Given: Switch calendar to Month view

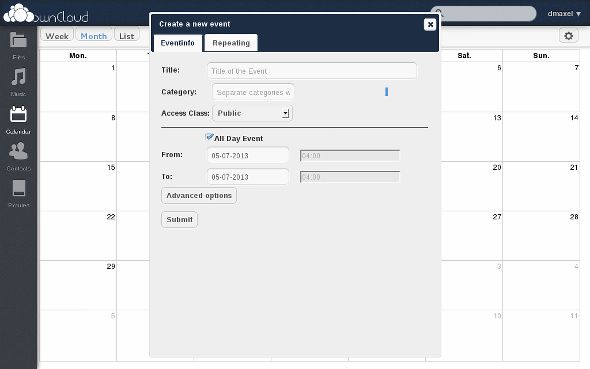Looking at the screenshot, I should click(x=94, y=36).
